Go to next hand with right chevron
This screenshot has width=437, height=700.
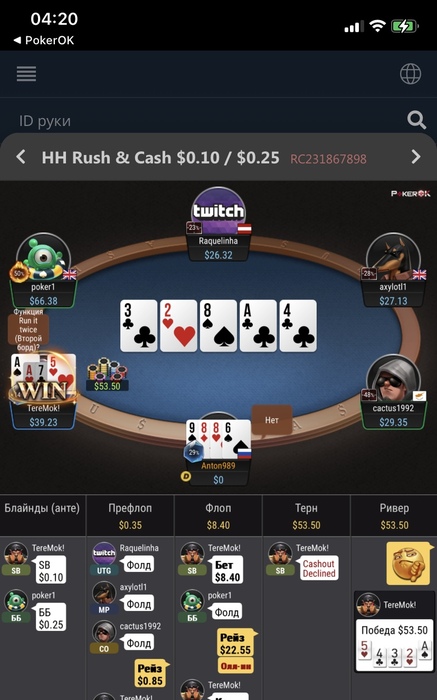point(416,157)
